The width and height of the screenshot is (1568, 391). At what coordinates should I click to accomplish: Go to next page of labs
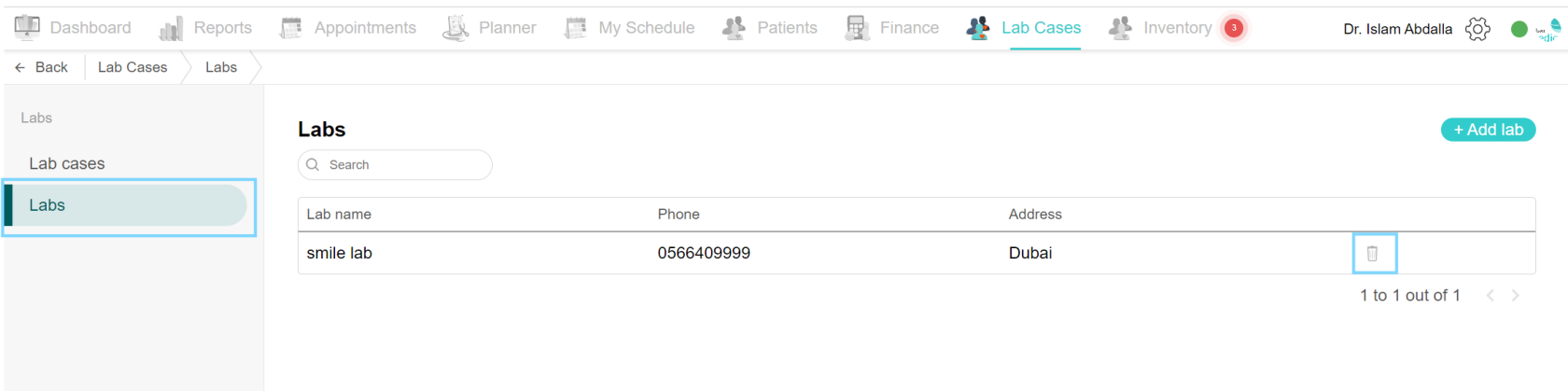point(1516,295)
